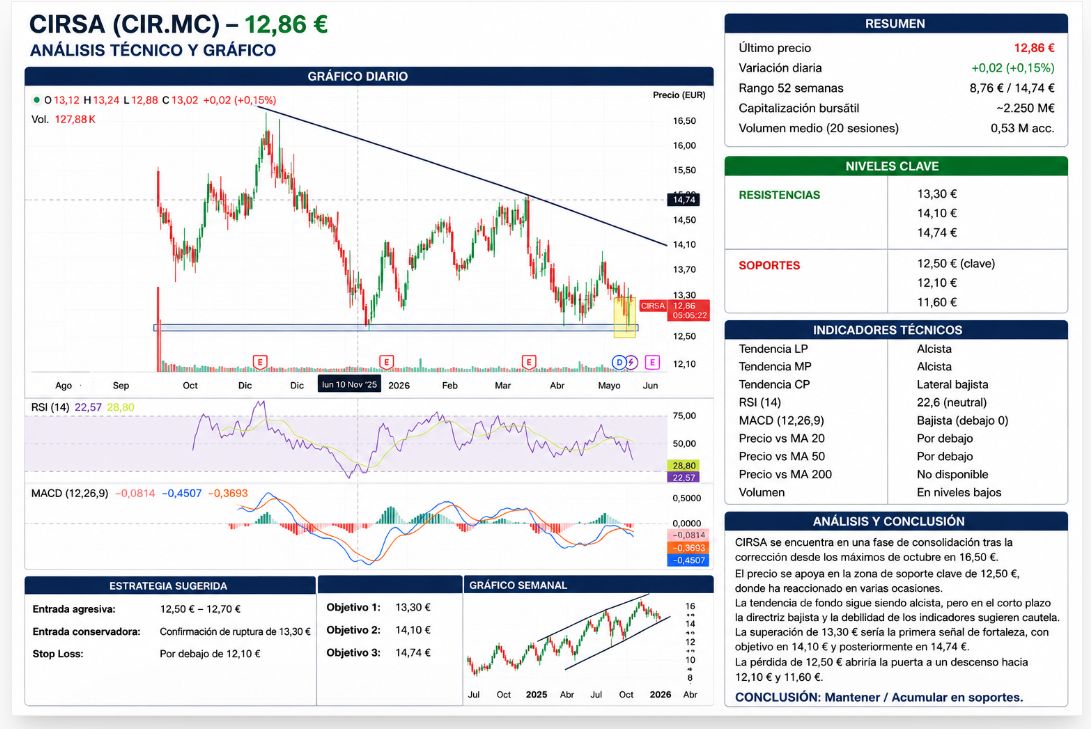
Task: Click the red CIRSA 12,86 last price tag
Action: (x=674, y=310)
